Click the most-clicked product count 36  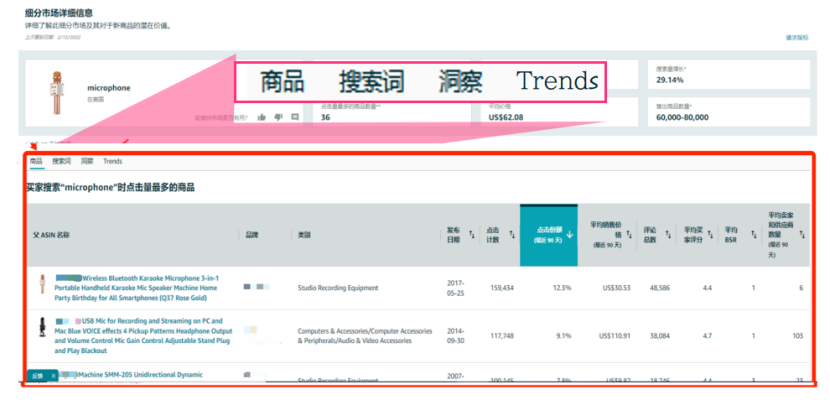click(326, 117)
